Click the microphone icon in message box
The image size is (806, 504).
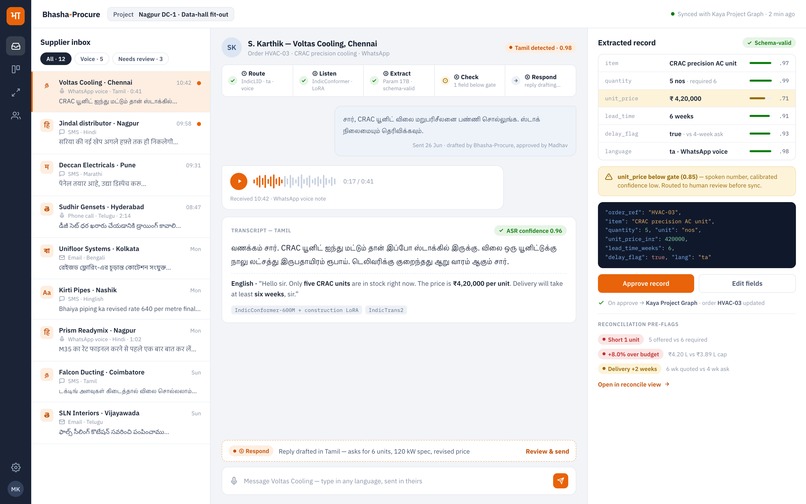(x=234, y=481)
